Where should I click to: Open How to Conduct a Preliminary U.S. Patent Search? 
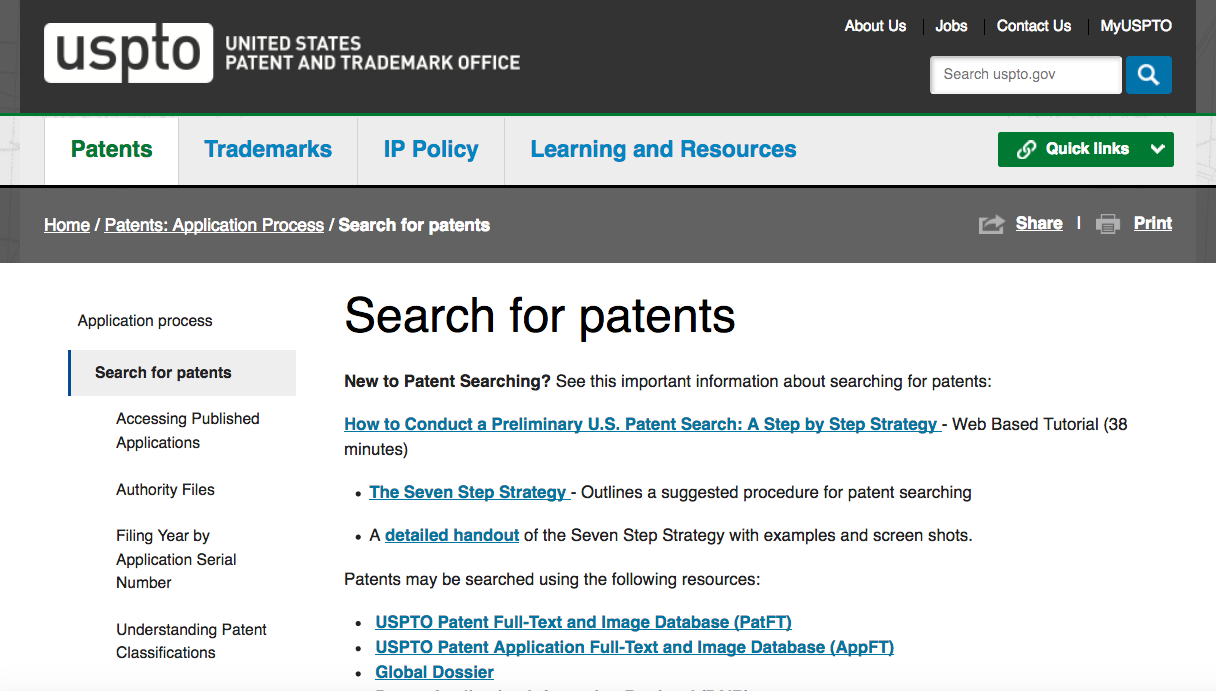[x=641, y=424]
